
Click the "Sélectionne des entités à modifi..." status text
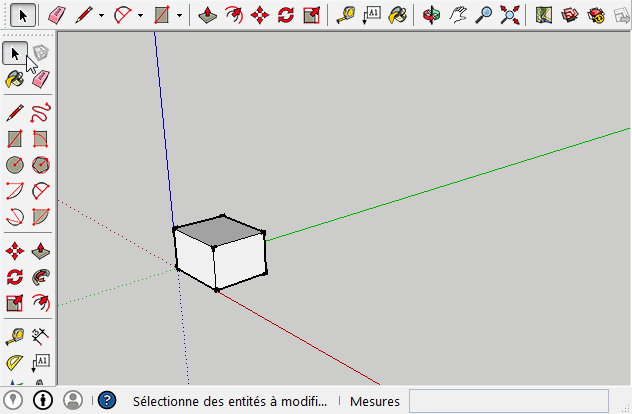pos(230,402)
